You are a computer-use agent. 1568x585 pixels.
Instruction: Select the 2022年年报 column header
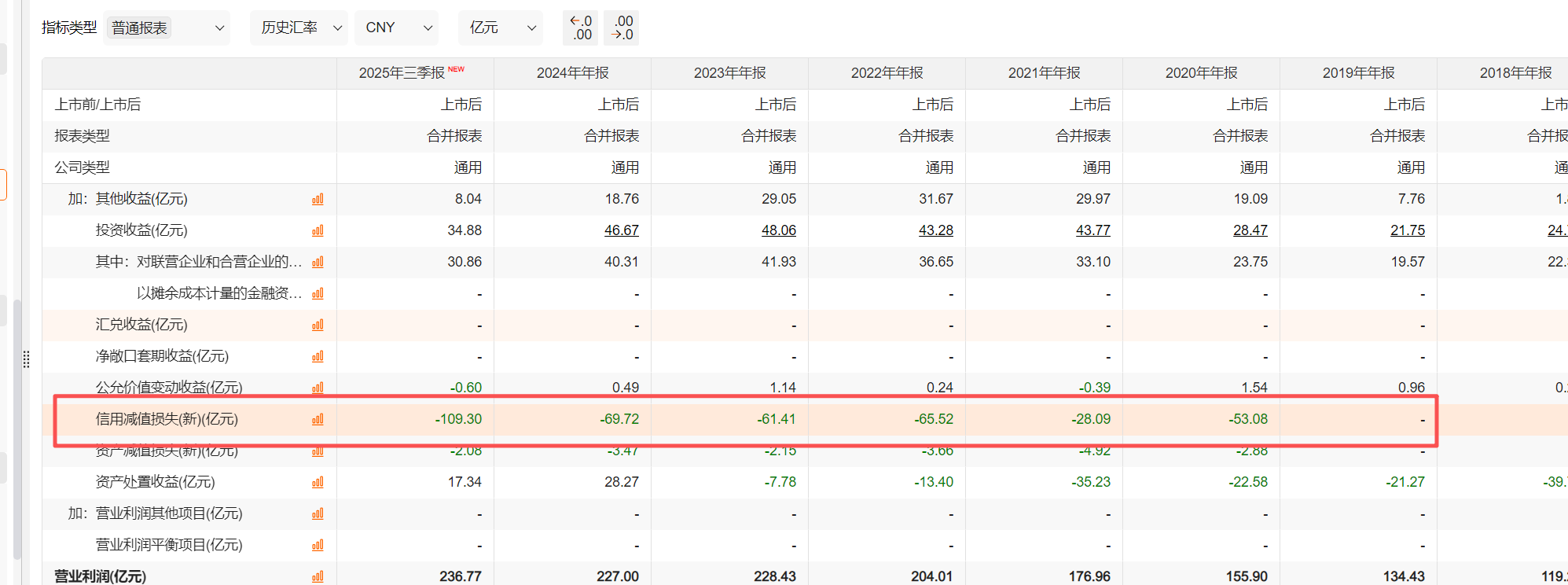click(x=887, y=73)
